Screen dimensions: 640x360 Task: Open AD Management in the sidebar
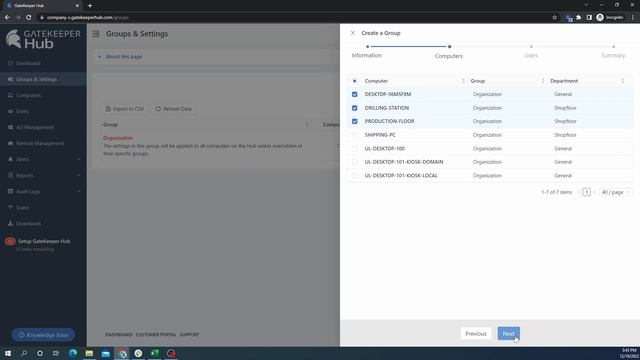pyautogui.click(x=35, y=127)
